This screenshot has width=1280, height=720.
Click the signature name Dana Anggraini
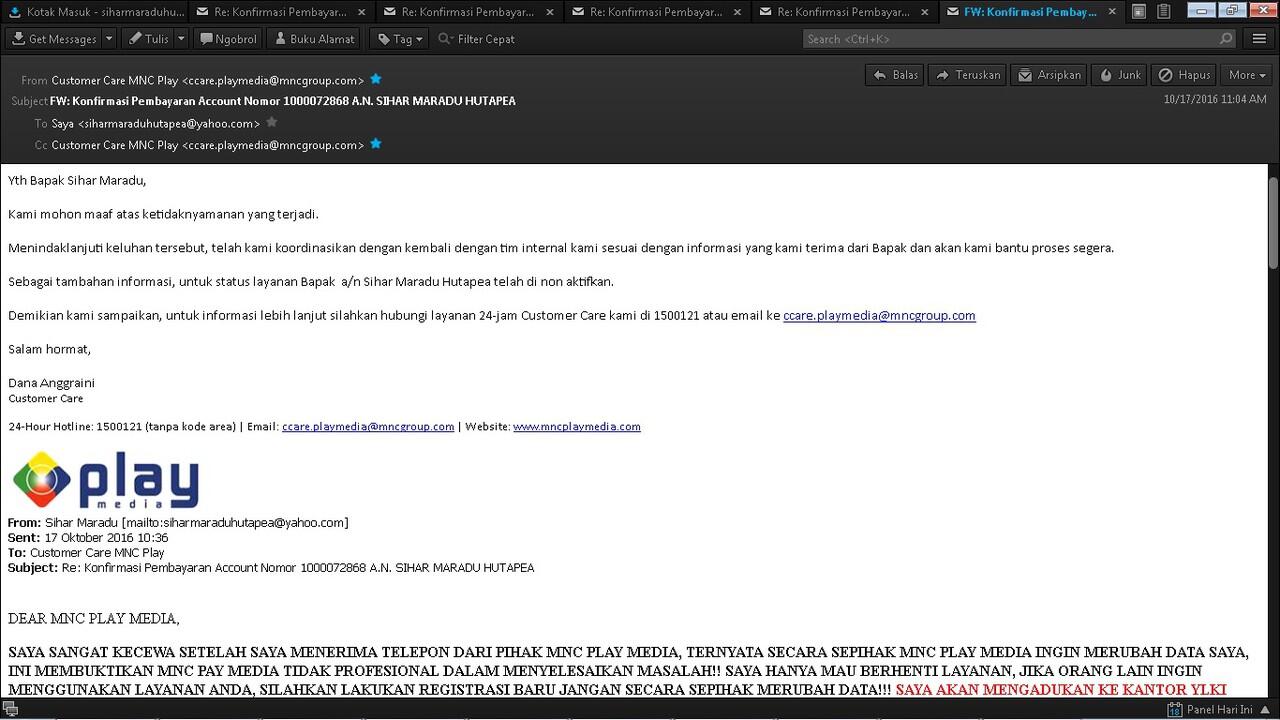(x=51, y=383)
